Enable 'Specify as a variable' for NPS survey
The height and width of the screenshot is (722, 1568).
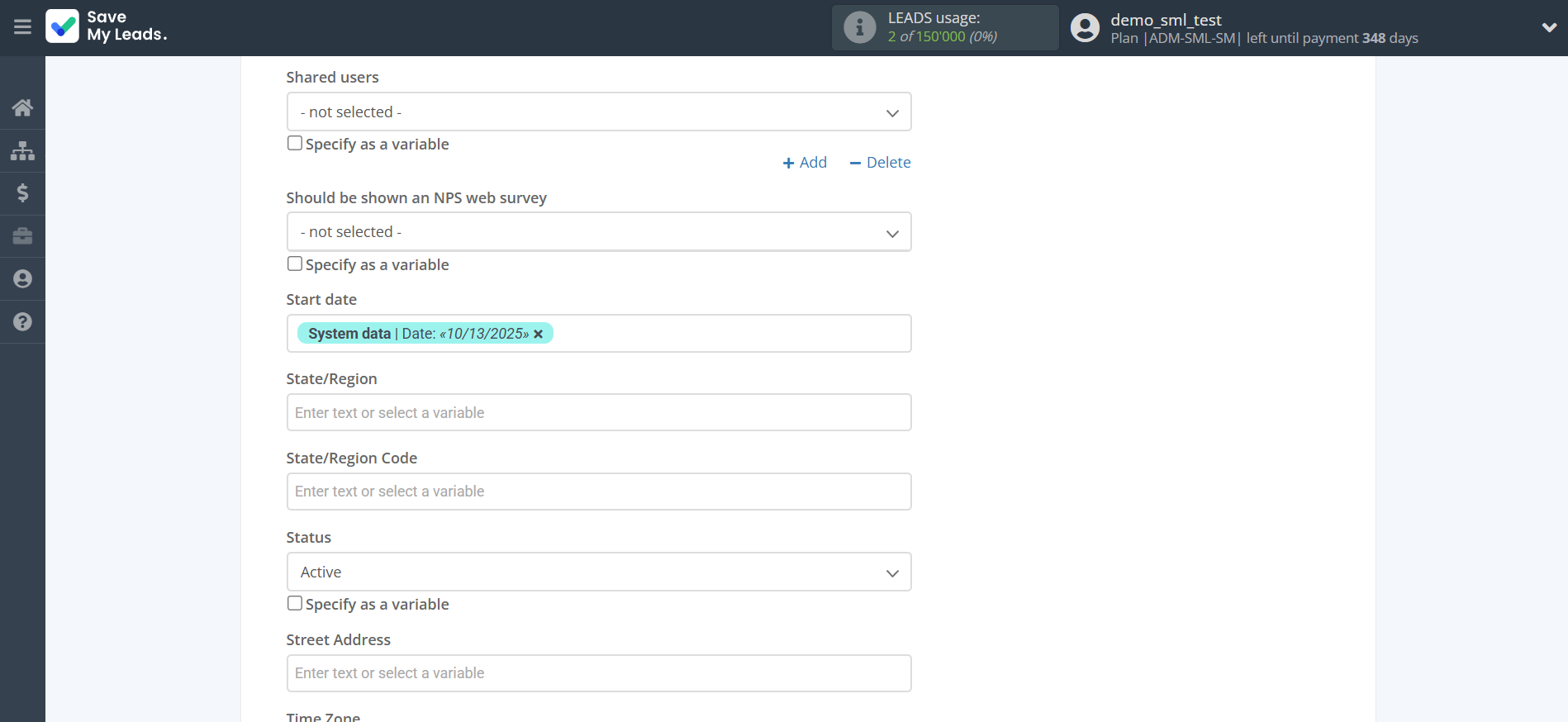295,264
